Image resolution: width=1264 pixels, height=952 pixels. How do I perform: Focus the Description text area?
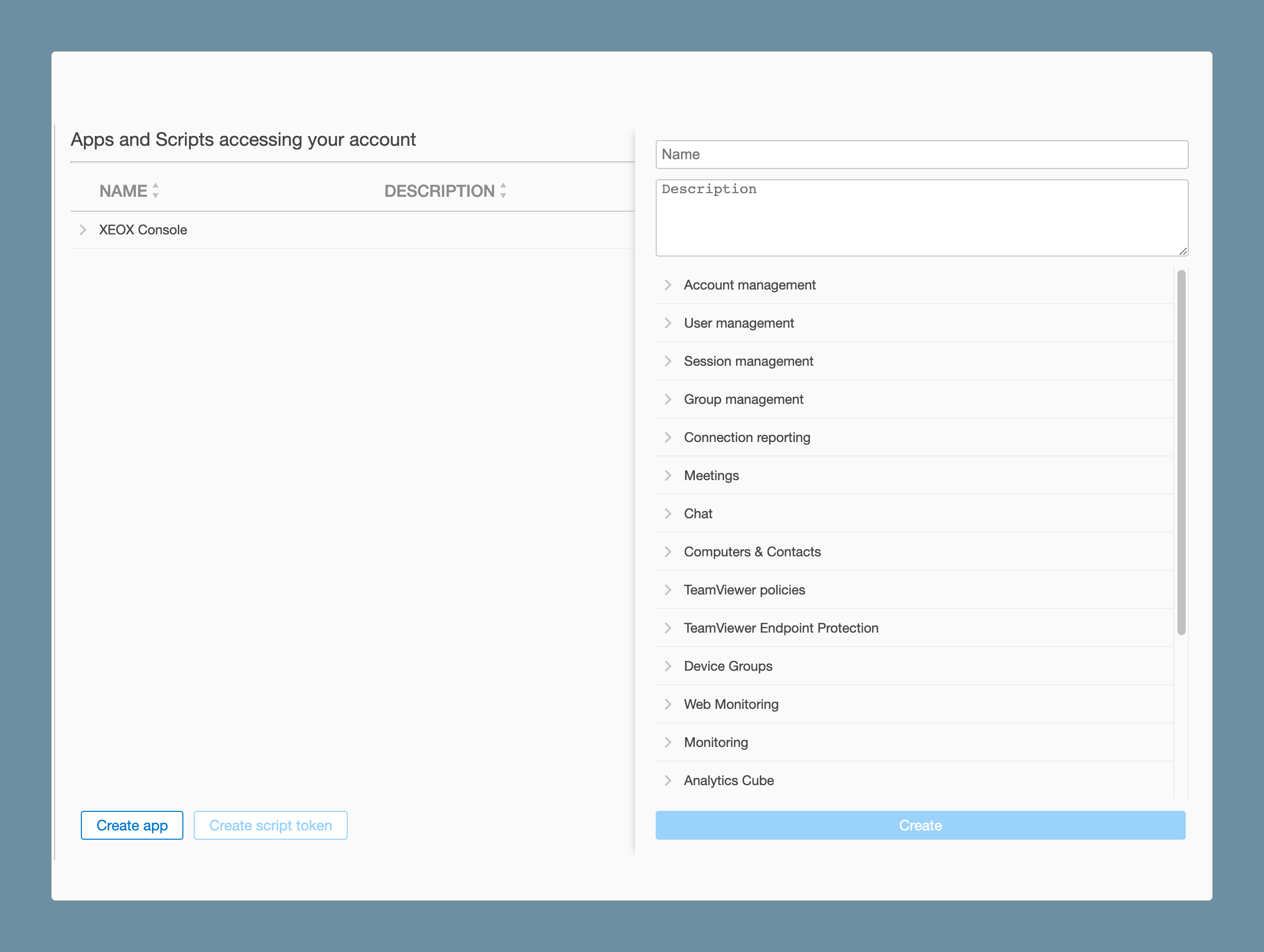(921, 218)
